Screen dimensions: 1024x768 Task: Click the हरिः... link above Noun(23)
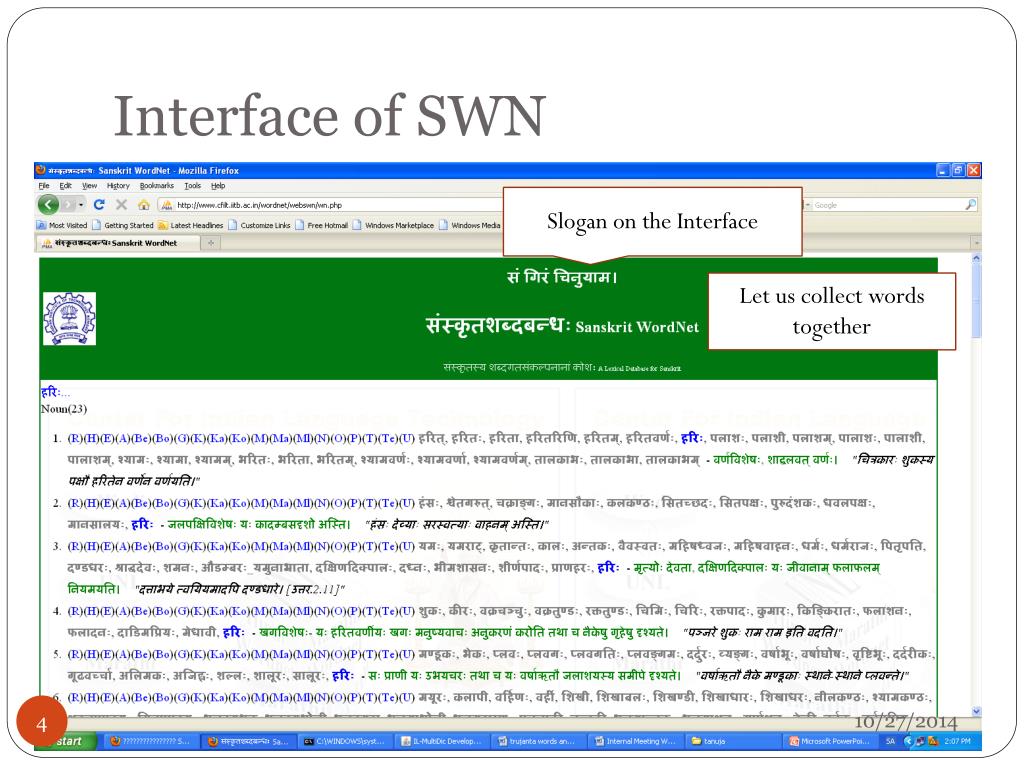pyautogui.click(x=55, y=392)
